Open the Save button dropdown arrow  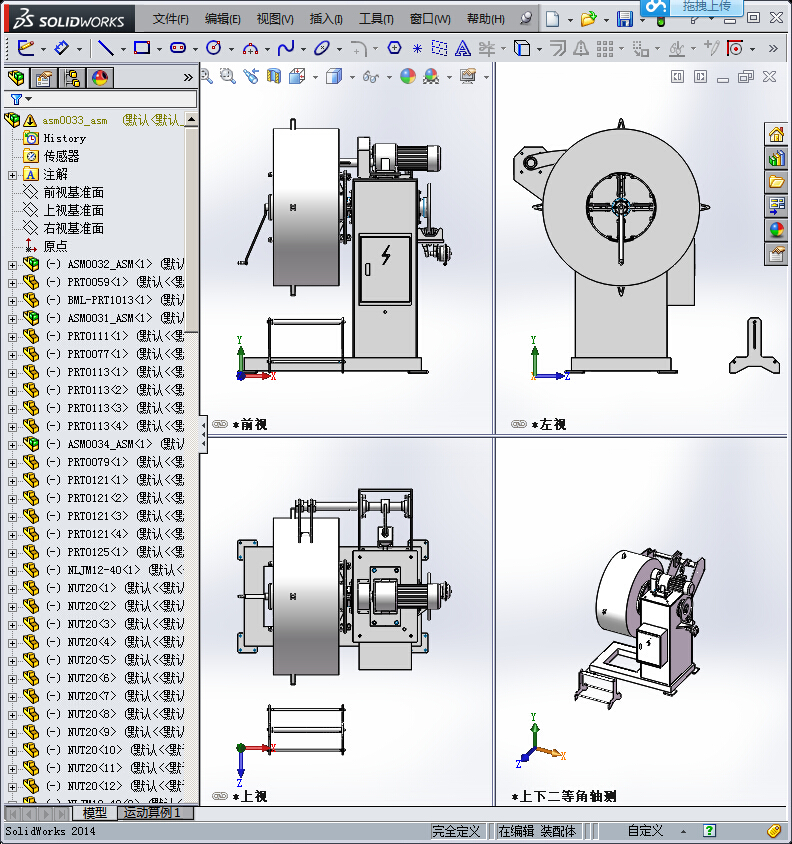642,20
